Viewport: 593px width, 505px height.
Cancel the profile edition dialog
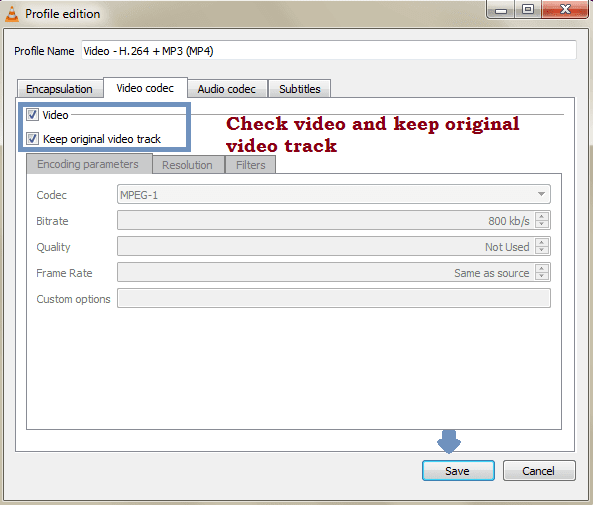[539, 471]
